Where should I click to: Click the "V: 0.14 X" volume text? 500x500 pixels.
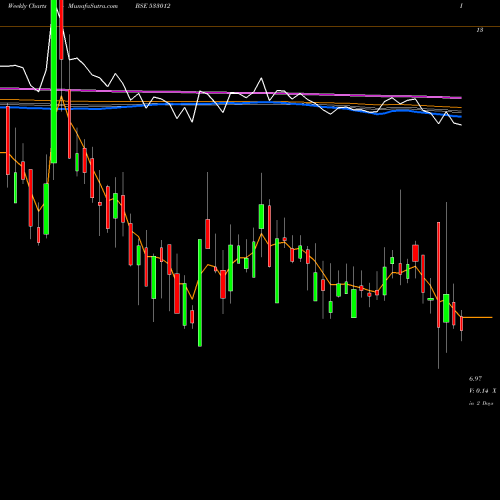tap(482, 391)
